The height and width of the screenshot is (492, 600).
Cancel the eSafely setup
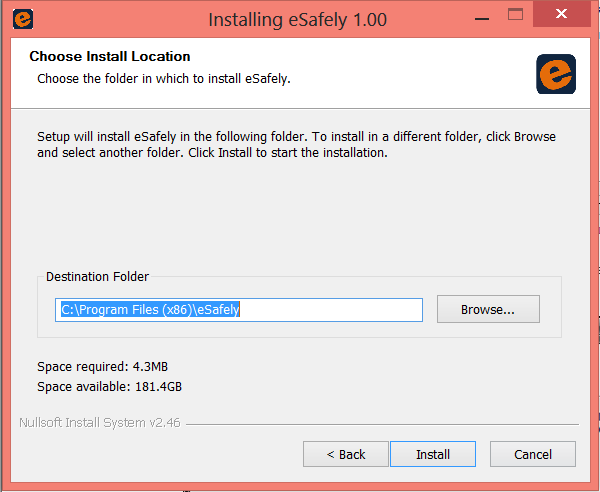[533, 454]
